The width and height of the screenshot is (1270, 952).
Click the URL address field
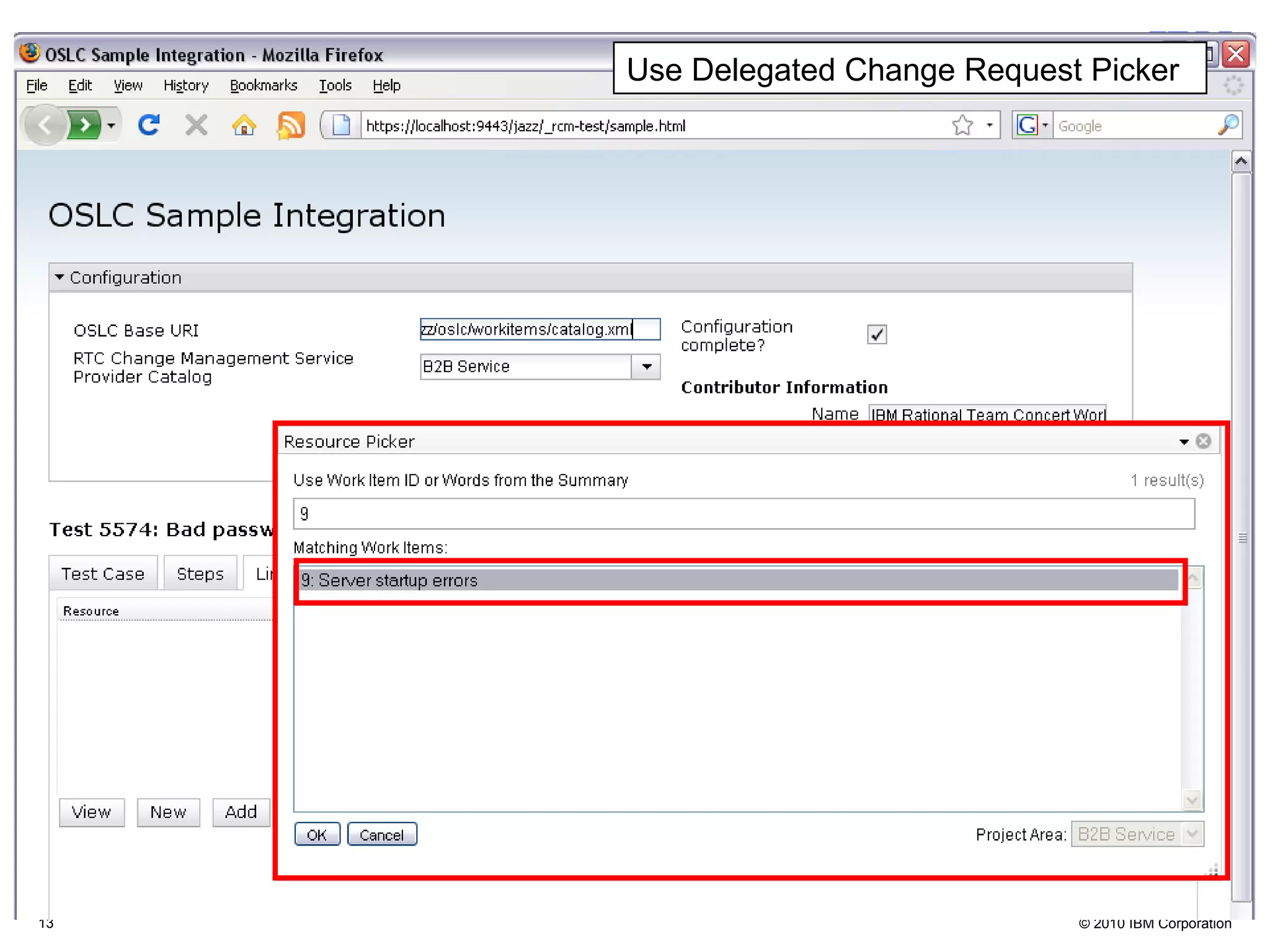click(x=651, y=126)
